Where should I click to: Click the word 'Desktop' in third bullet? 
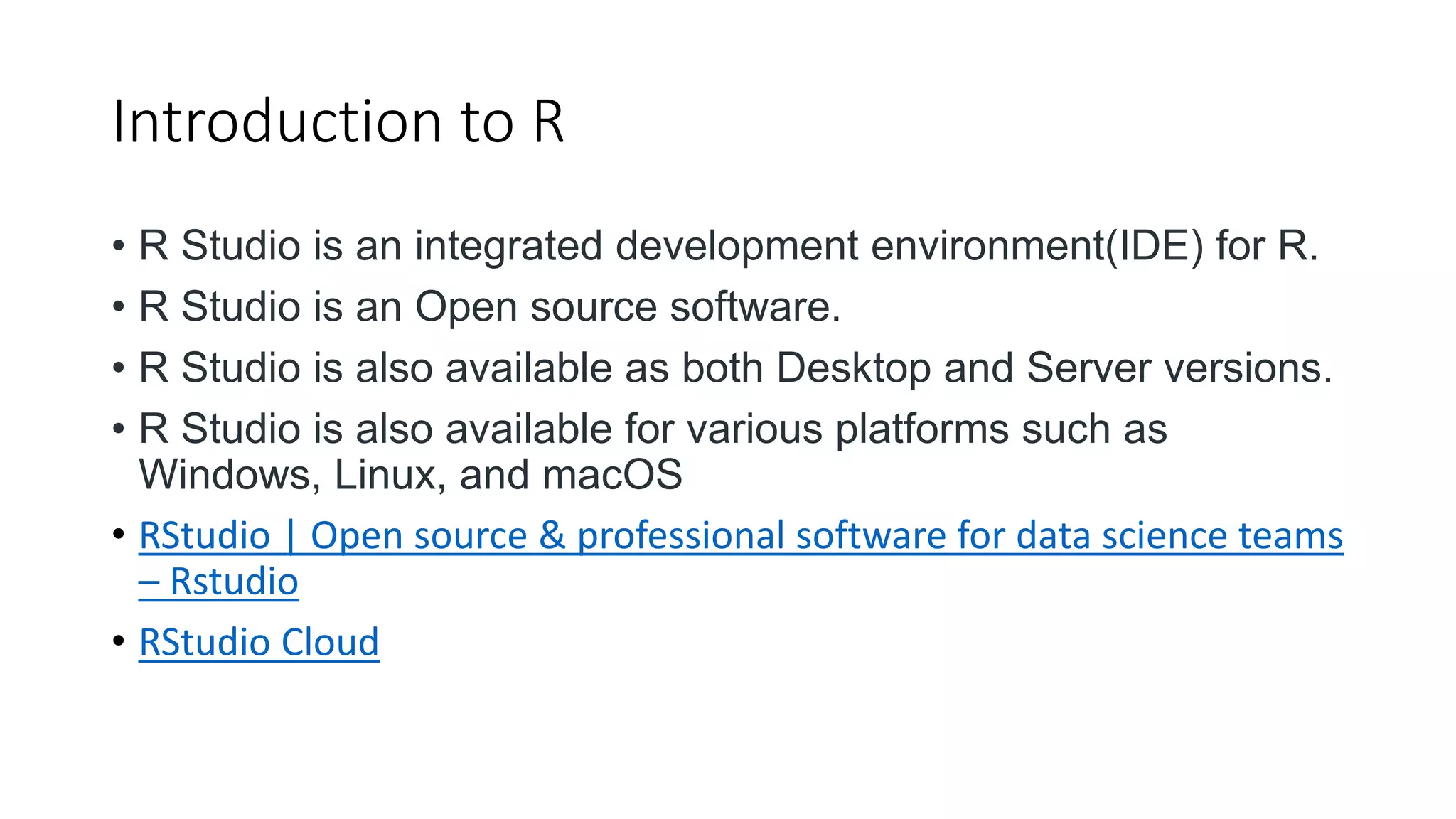(x=853, y=368)
